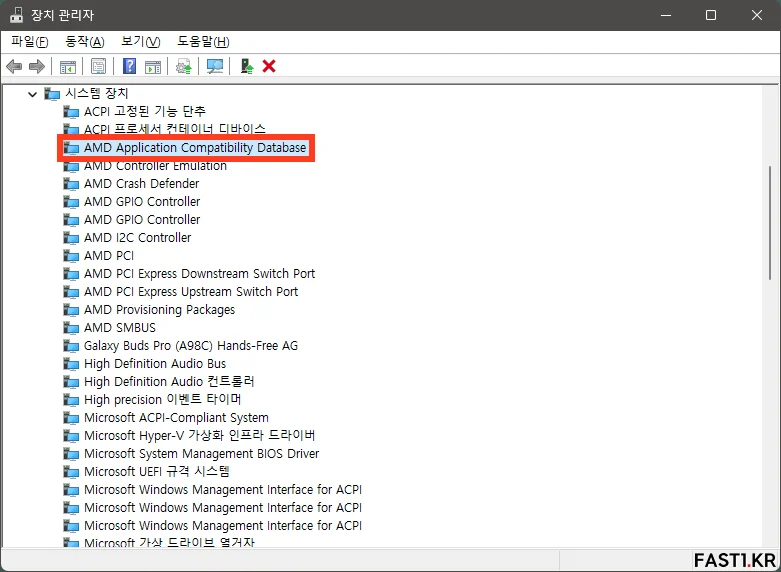781x572 pixels.
Task: Maximize the 장치 관리자 window
Action: (711, 15)
